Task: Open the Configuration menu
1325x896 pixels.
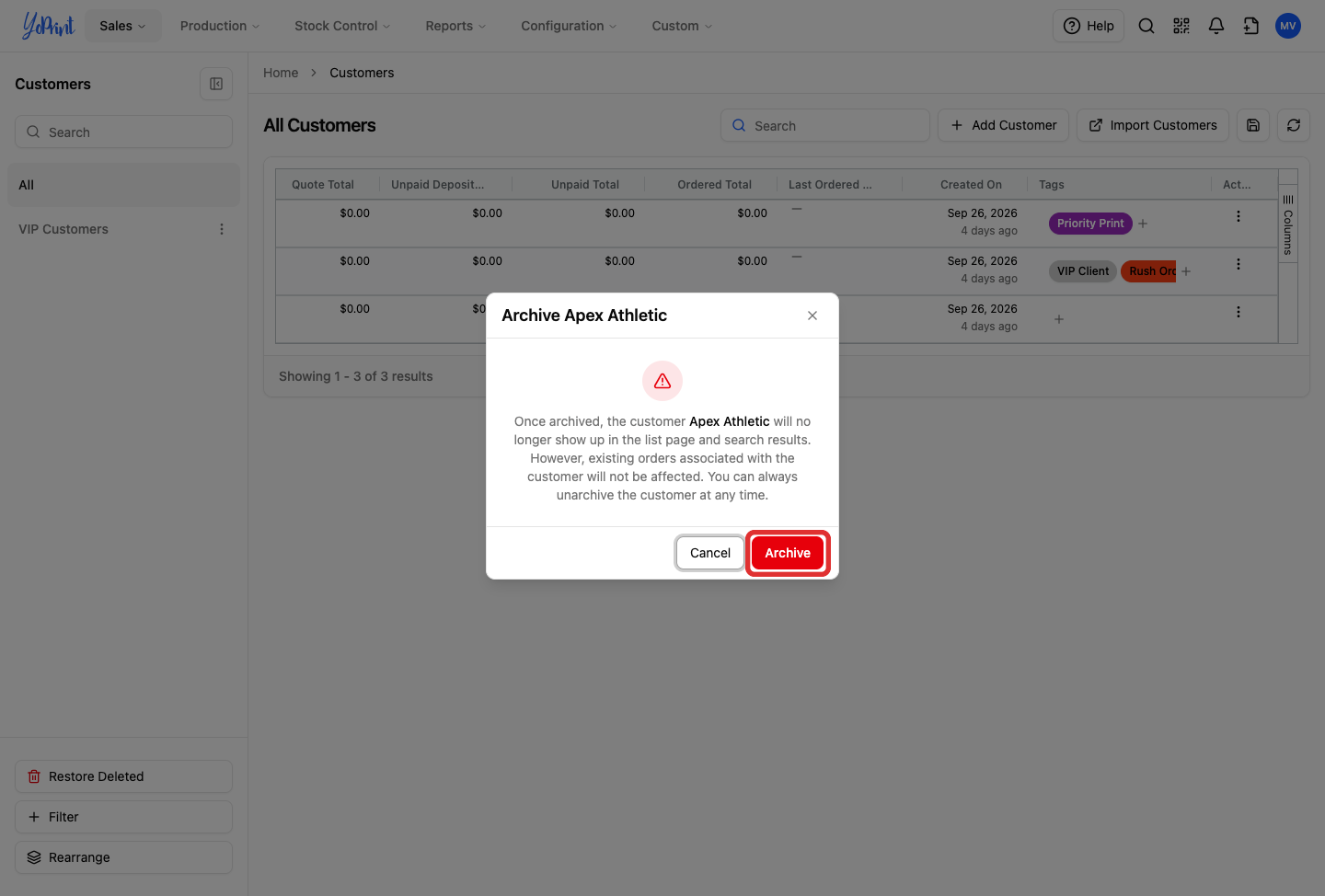Action: click(x=569, y=26)
